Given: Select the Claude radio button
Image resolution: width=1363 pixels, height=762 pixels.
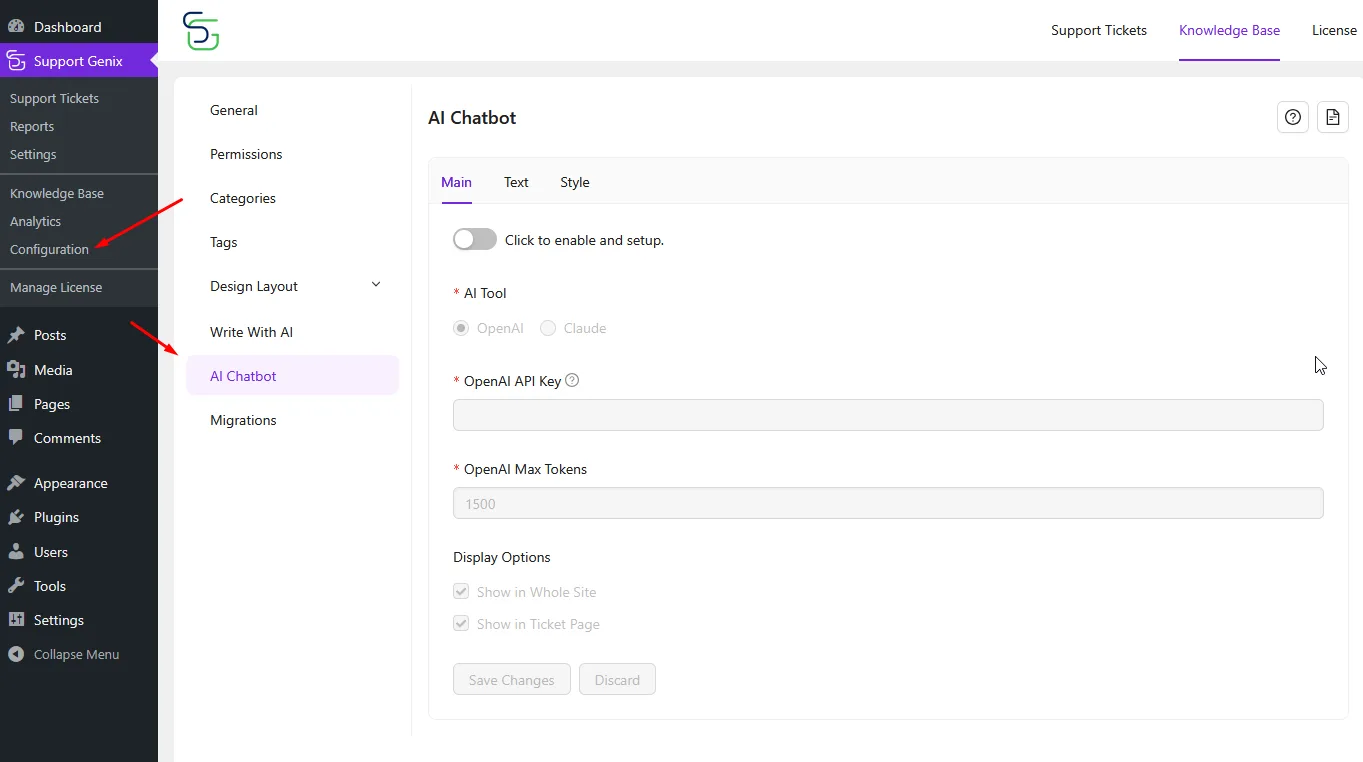Looking at the screenshot, I should coord(548,328).
